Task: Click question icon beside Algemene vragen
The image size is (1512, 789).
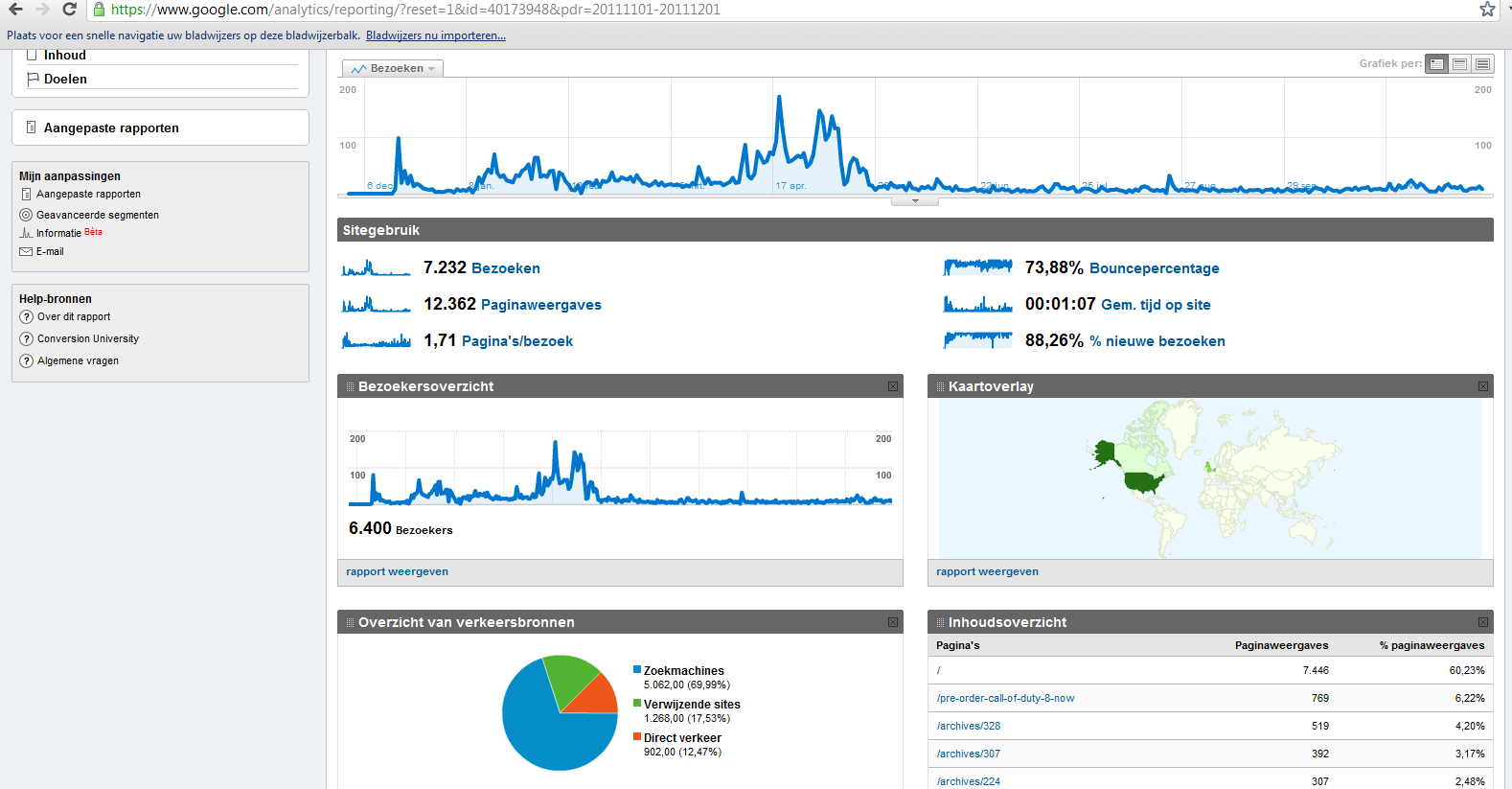Action: (26, 361)
